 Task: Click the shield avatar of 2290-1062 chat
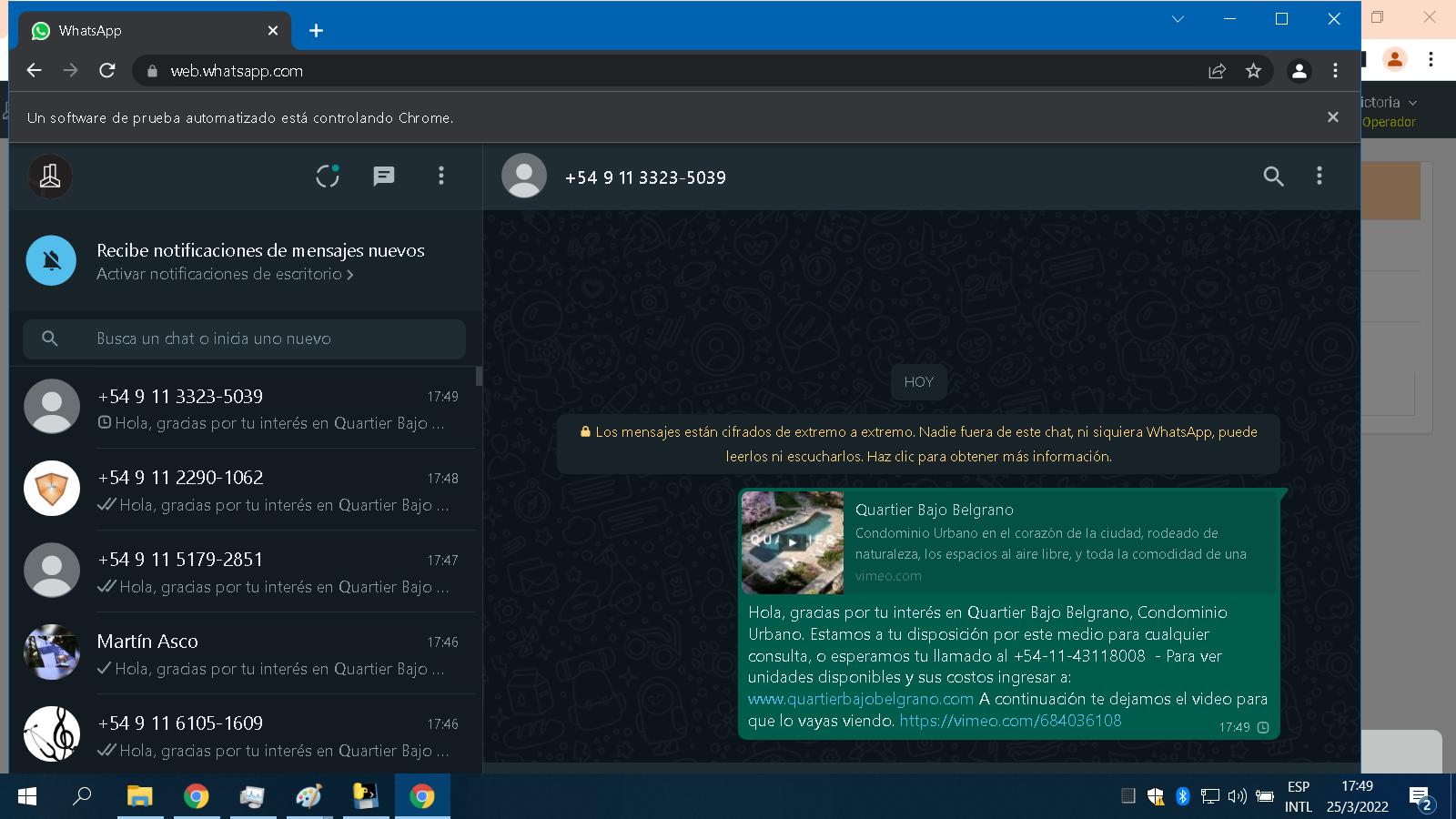pos(51,489)
